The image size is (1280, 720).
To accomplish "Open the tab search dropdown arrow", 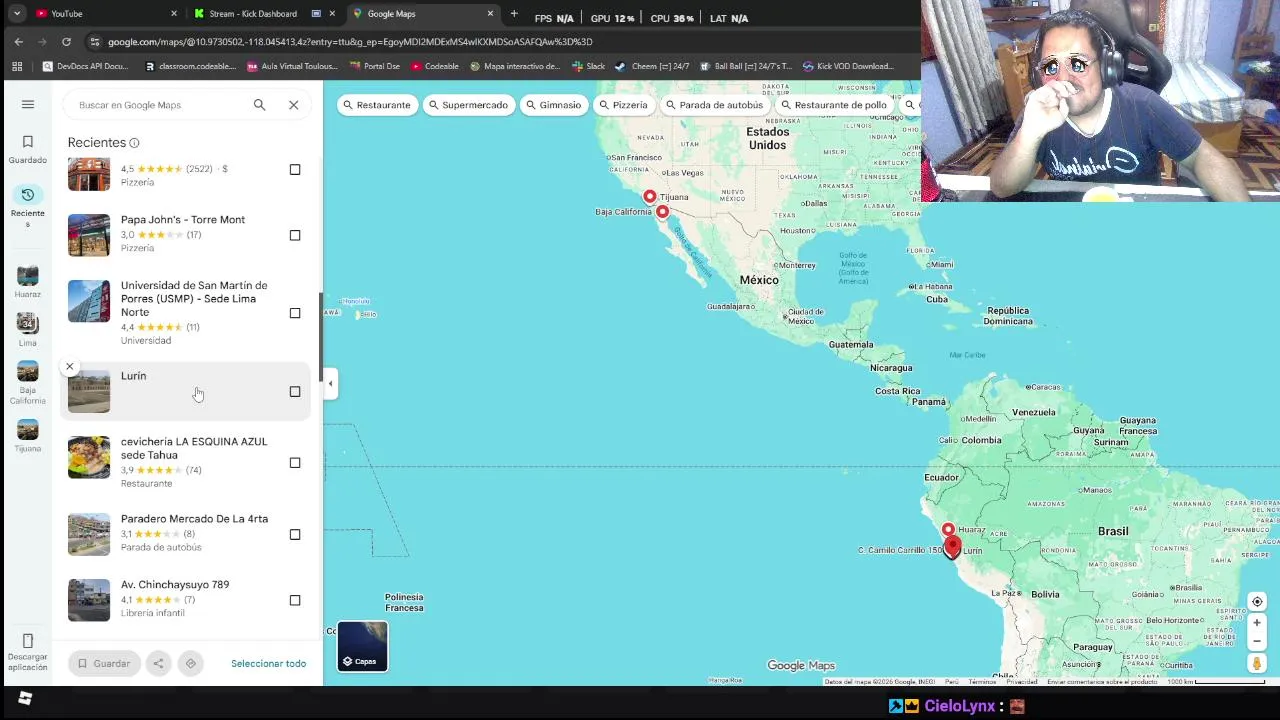I will [16, 13].
